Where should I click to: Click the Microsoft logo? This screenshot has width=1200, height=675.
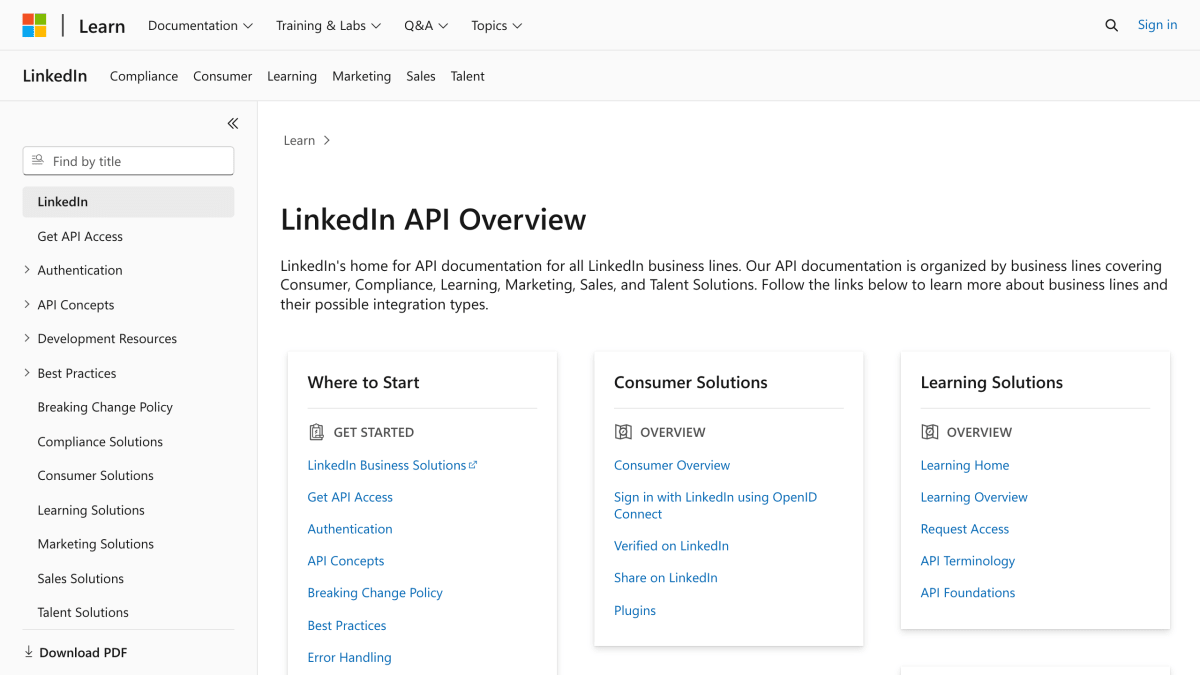tap(34, 25)
